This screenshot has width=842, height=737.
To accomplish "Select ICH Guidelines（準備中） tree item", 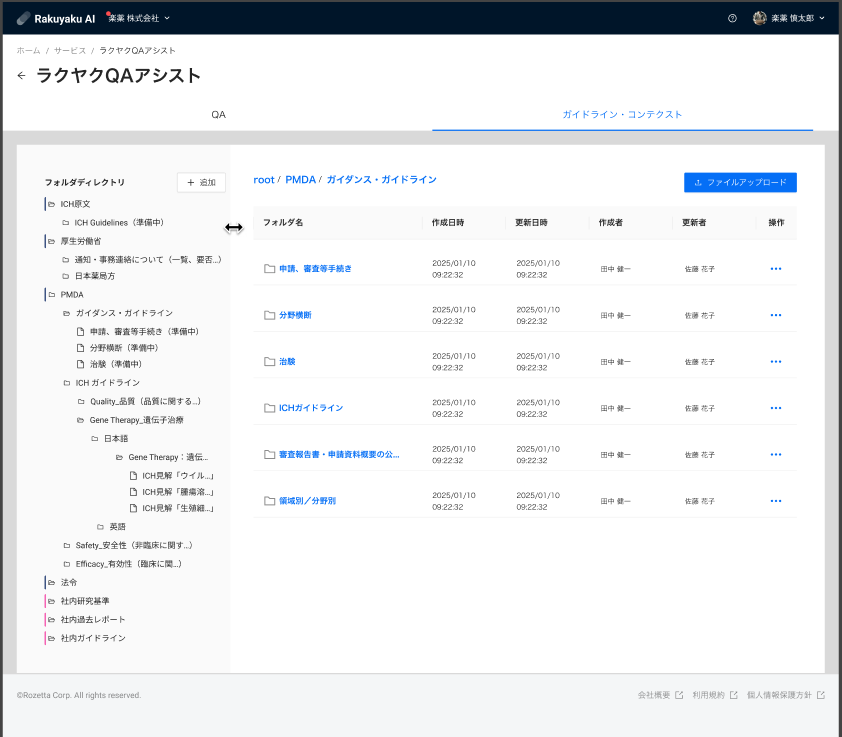I will (119, 223).
